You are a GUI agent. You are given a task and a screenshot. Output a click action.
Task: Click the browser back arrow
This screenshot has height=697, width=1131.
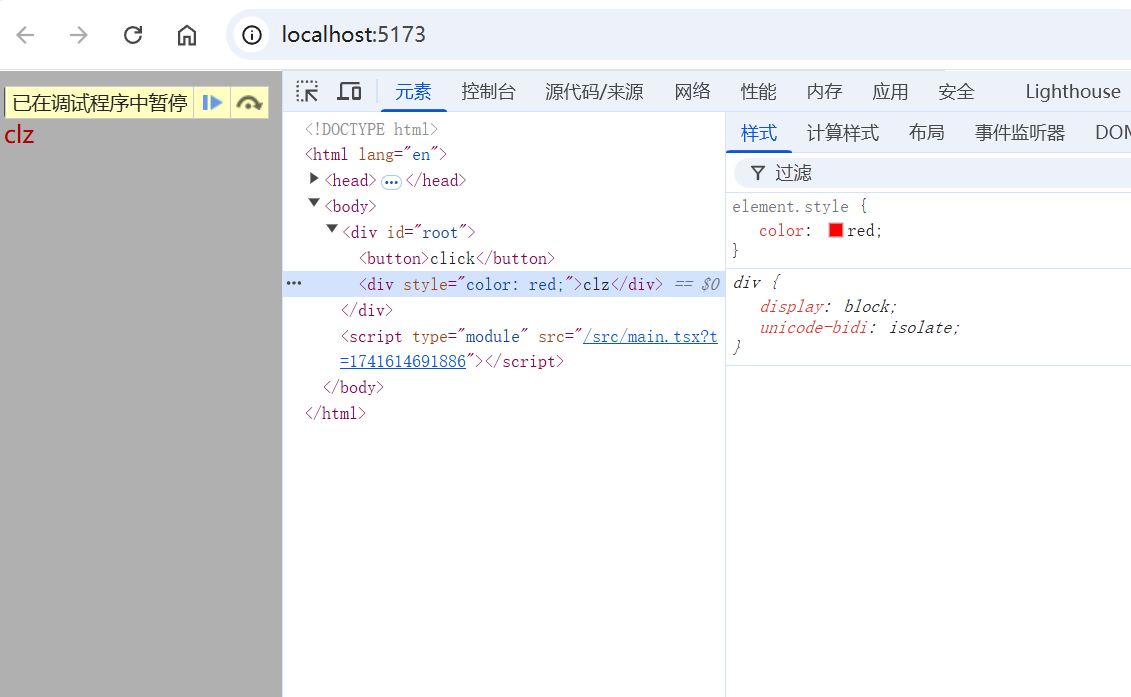pos(25,35)
